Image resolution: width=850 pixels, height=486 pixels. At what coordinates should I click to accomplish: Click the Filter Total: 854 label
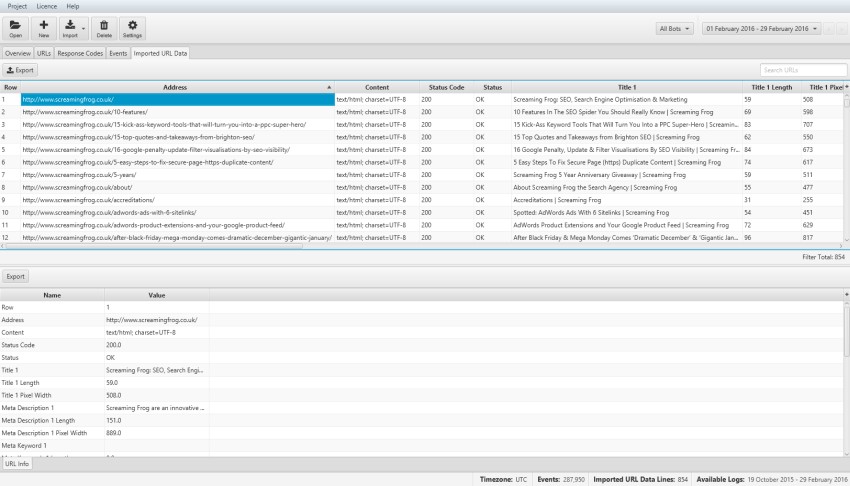pyautogui.click(x=823, y=257)
